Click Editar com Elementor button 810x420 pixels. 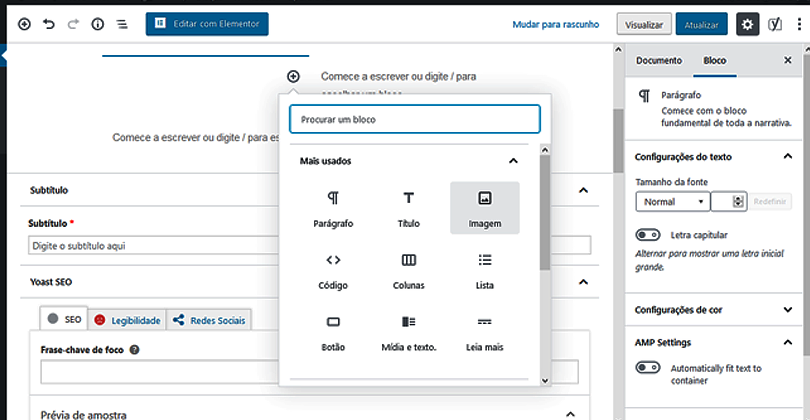[x=207, y=24]
